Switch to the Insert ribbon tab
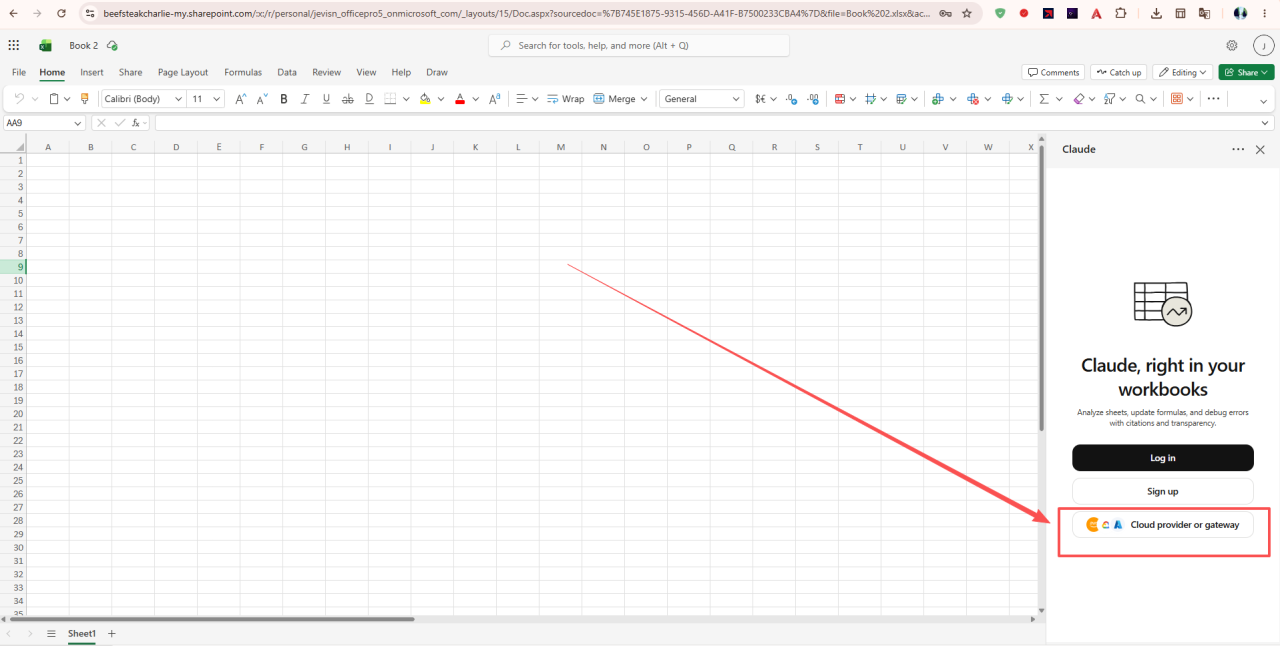 92,72
